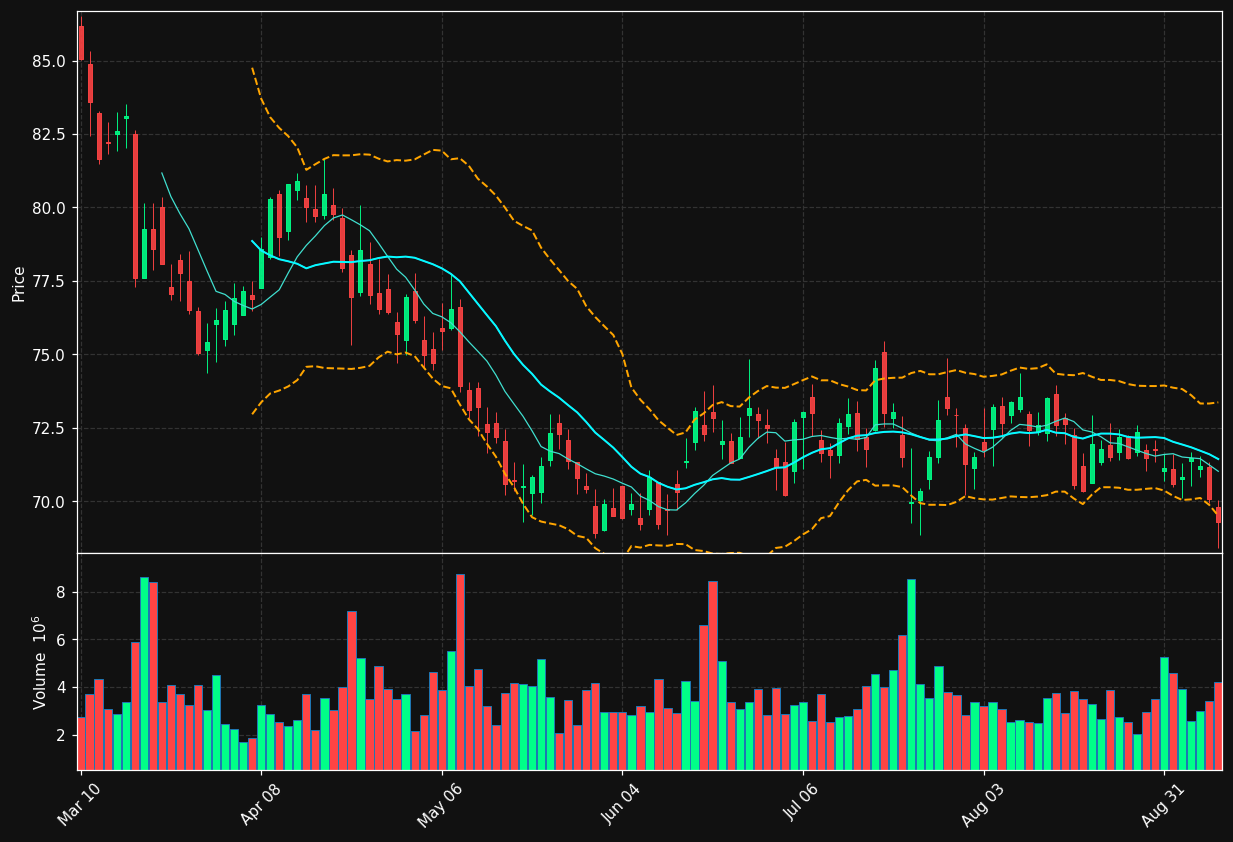Click the tallest red volume bar near May 06

pos(460,672)
